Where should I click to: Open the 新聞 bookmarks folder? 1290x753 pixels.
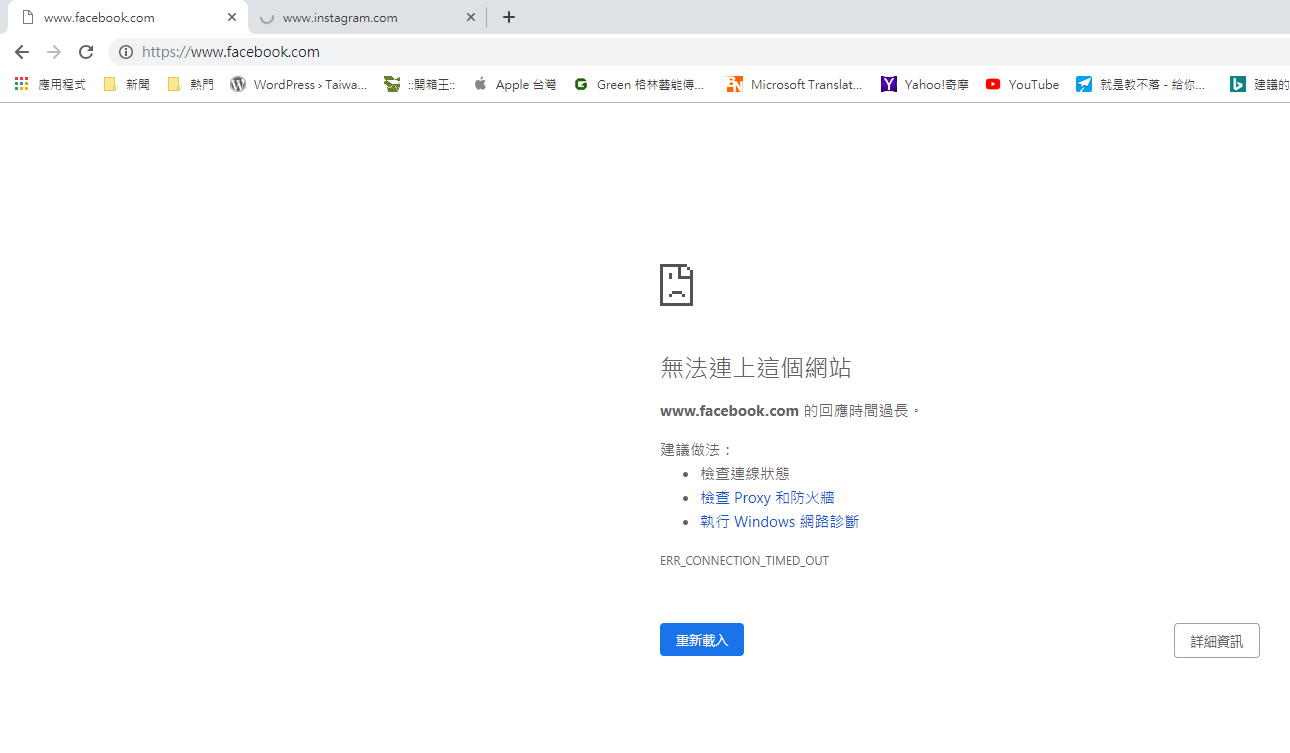coord(127,85)
